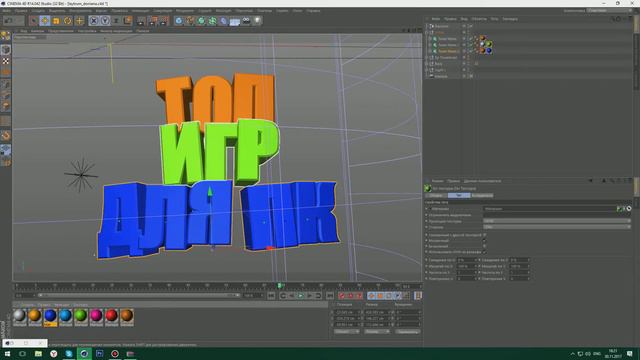Image resolution: width=640 pixels, height=360 pixels.
Task: Open timeline layout icon beside key buttons
Action: [x=418, y=295]
